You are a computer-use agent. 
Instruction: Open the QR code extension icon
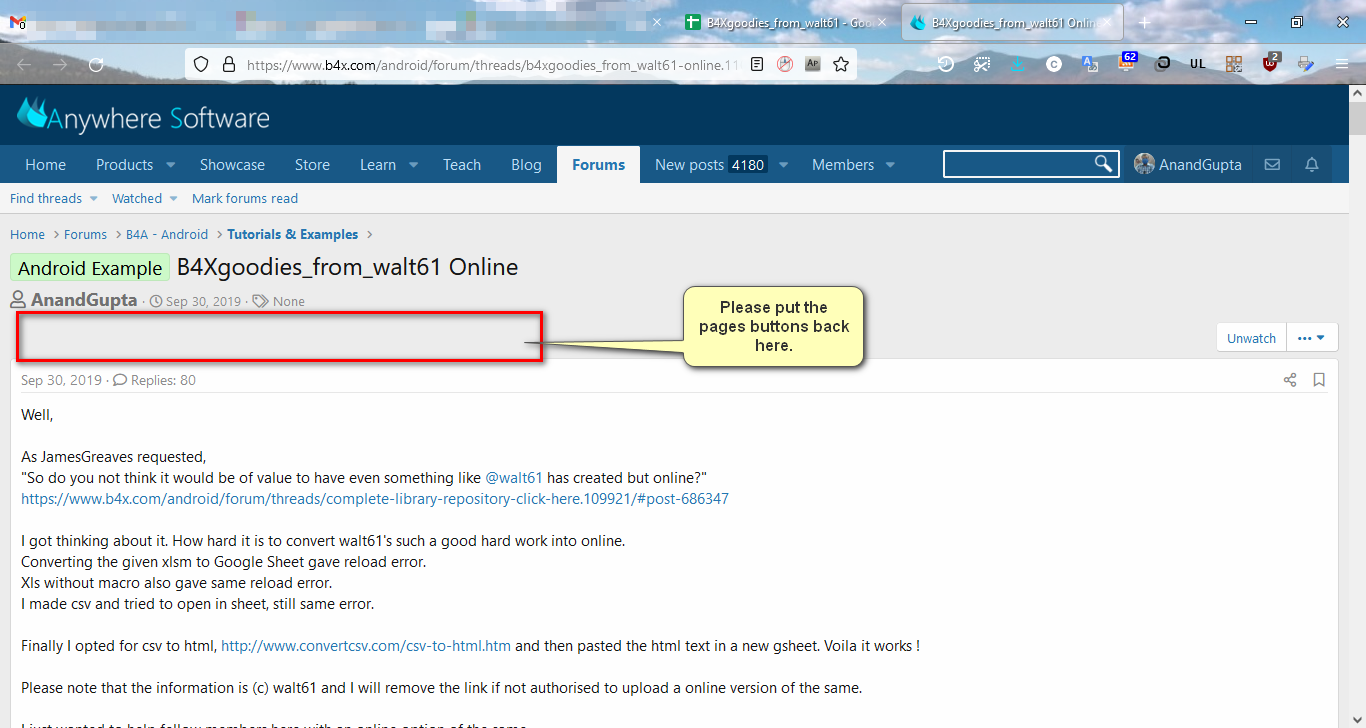click(1234, 64)
